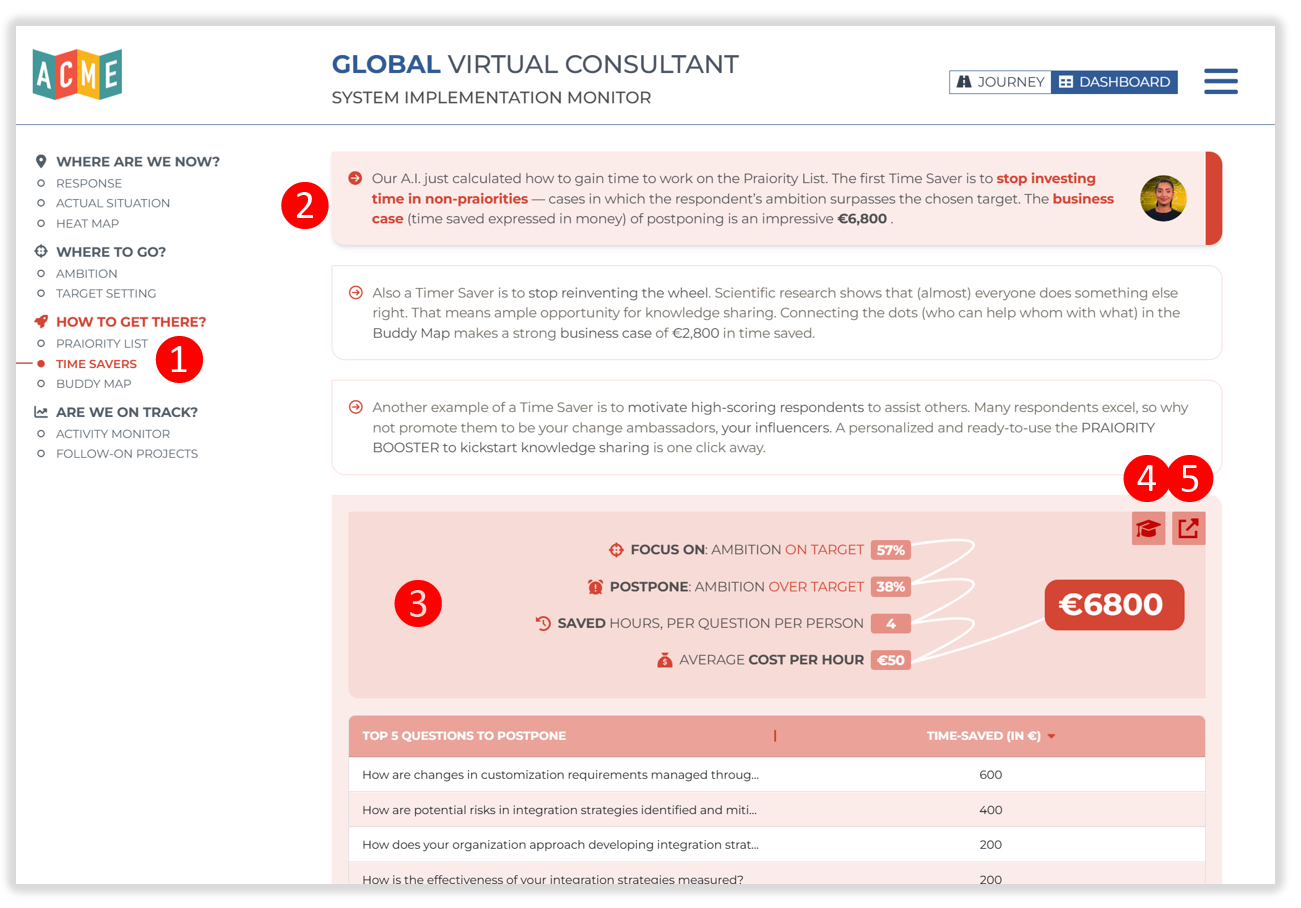Open FOLLOW-ON PROJECTS in sidebar
The height and width of the screenshot is (908, 1301).
pos(127,454)
